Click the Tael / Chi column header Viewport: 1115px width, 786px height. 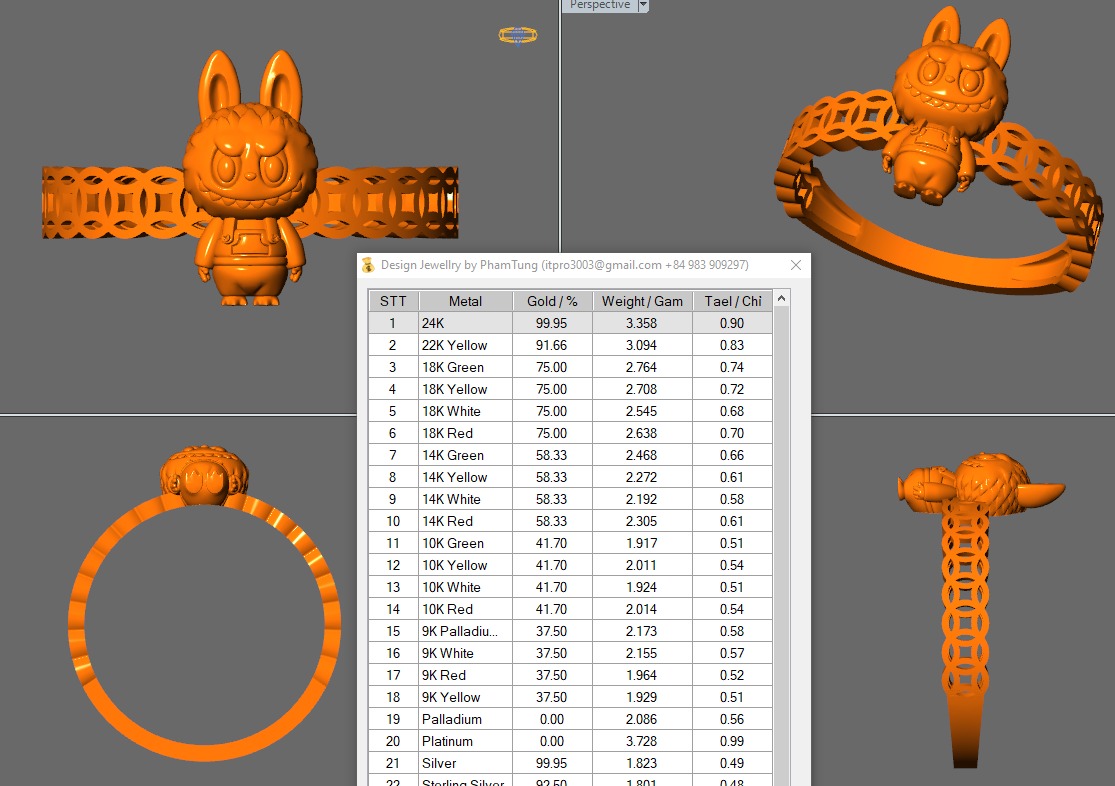732,301
